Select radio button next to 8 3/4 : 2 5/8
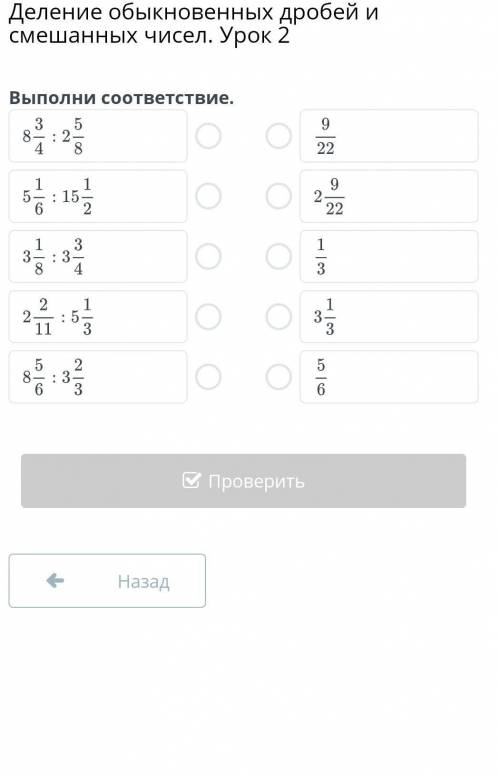Screen dimensions: 500x777 pyautogui.click(x=208, y=136)
